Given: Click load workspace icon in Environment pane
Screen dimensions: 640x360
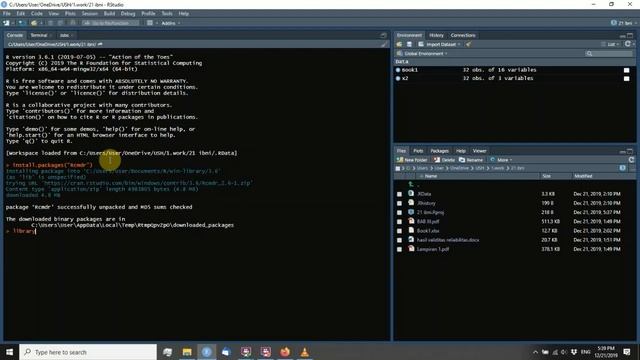Looking at the screenshot, I should [399, 44].
